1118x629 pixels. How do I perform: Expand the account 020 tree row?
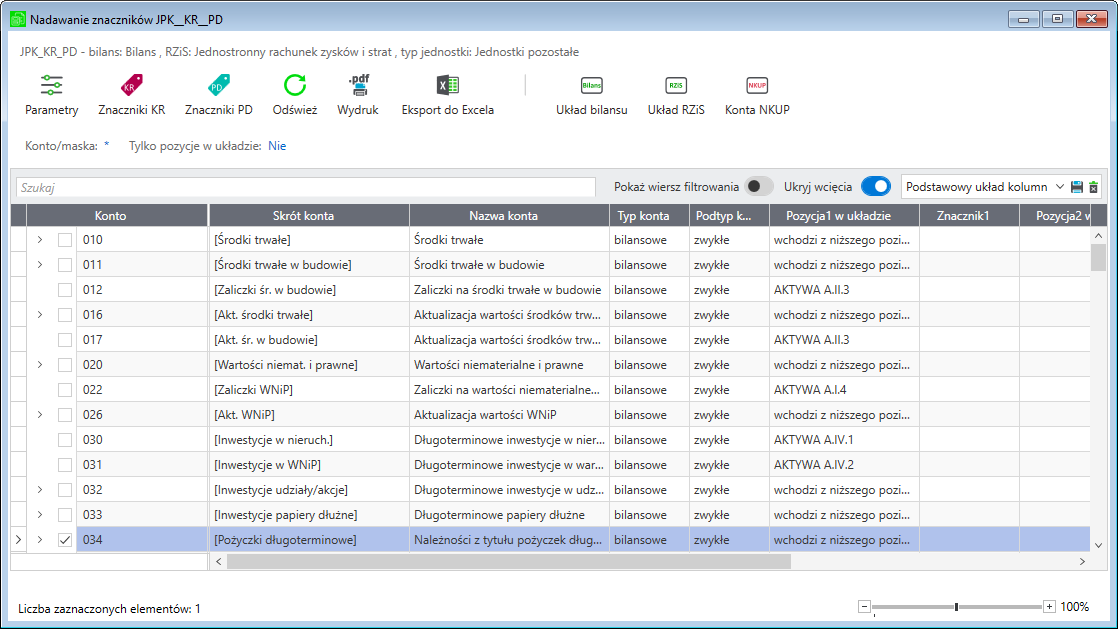point(40,365)
